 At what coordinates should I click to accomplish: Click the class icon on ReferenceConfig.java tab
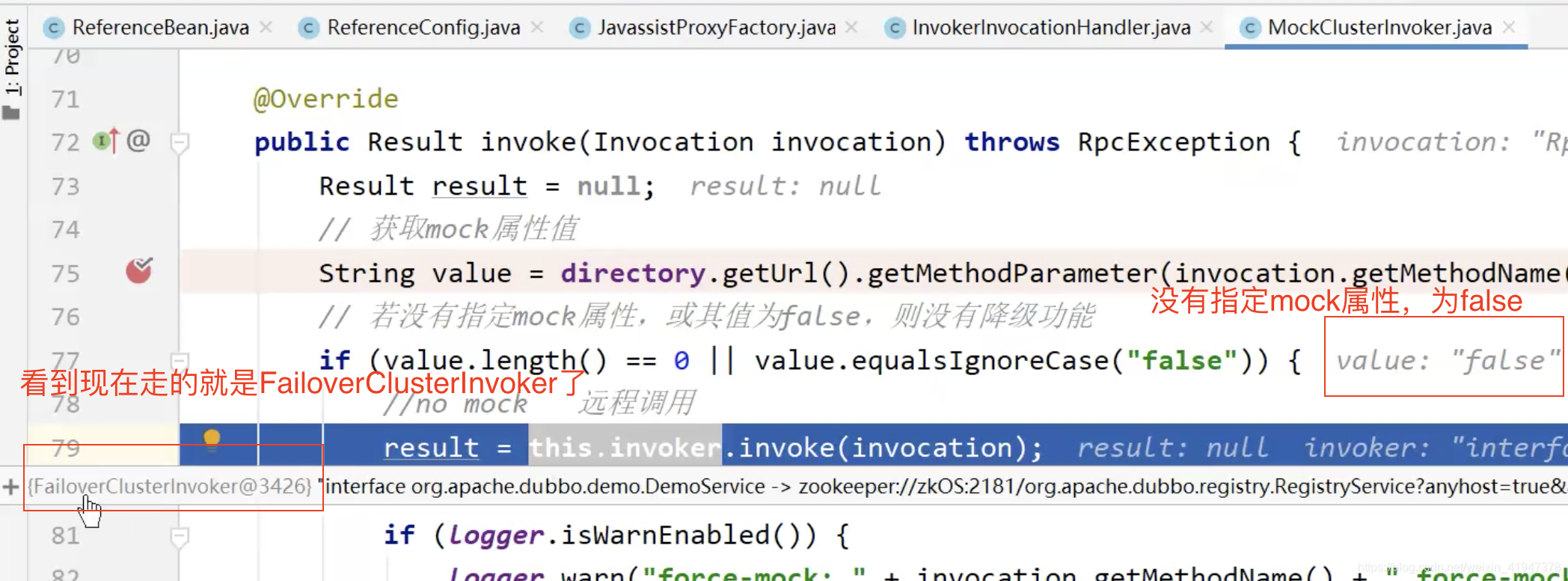(x=307, y=28)
